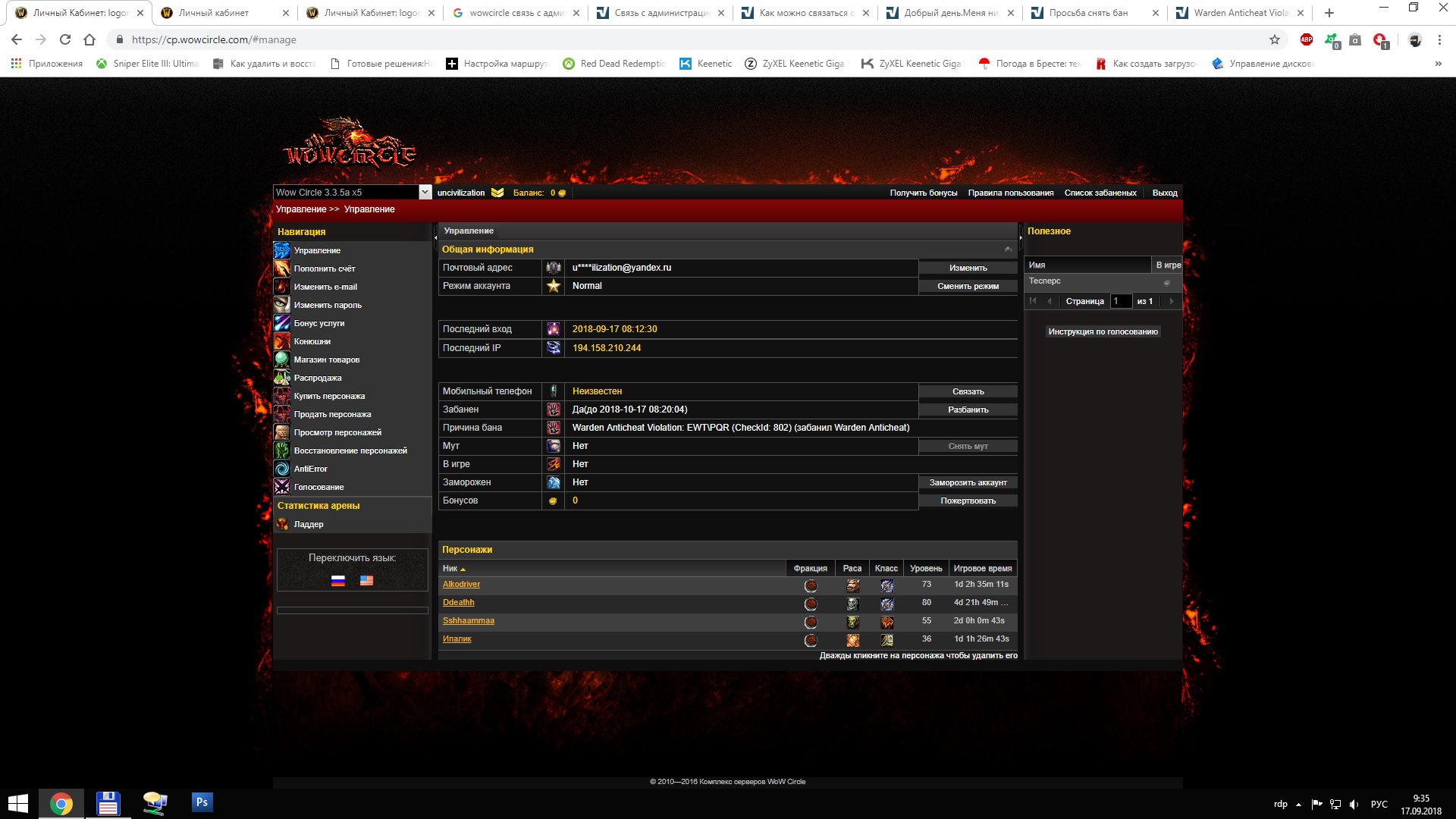This screenshot has width=1456, height=819.
Task: Expand the Wow Circle 3.3.5a x5 server dropdown
Action: (x=425, y=193)
